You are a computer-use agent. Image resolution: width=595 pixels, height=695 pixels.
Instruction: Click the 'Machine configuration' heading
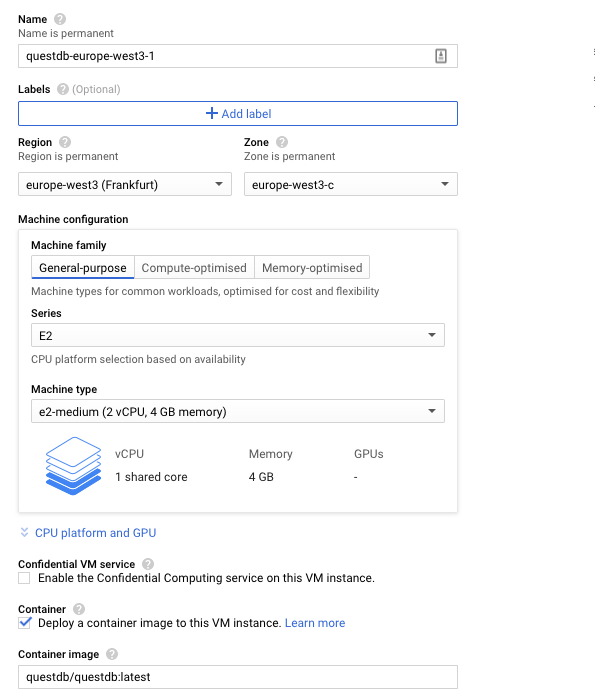(x=73, y=219)
